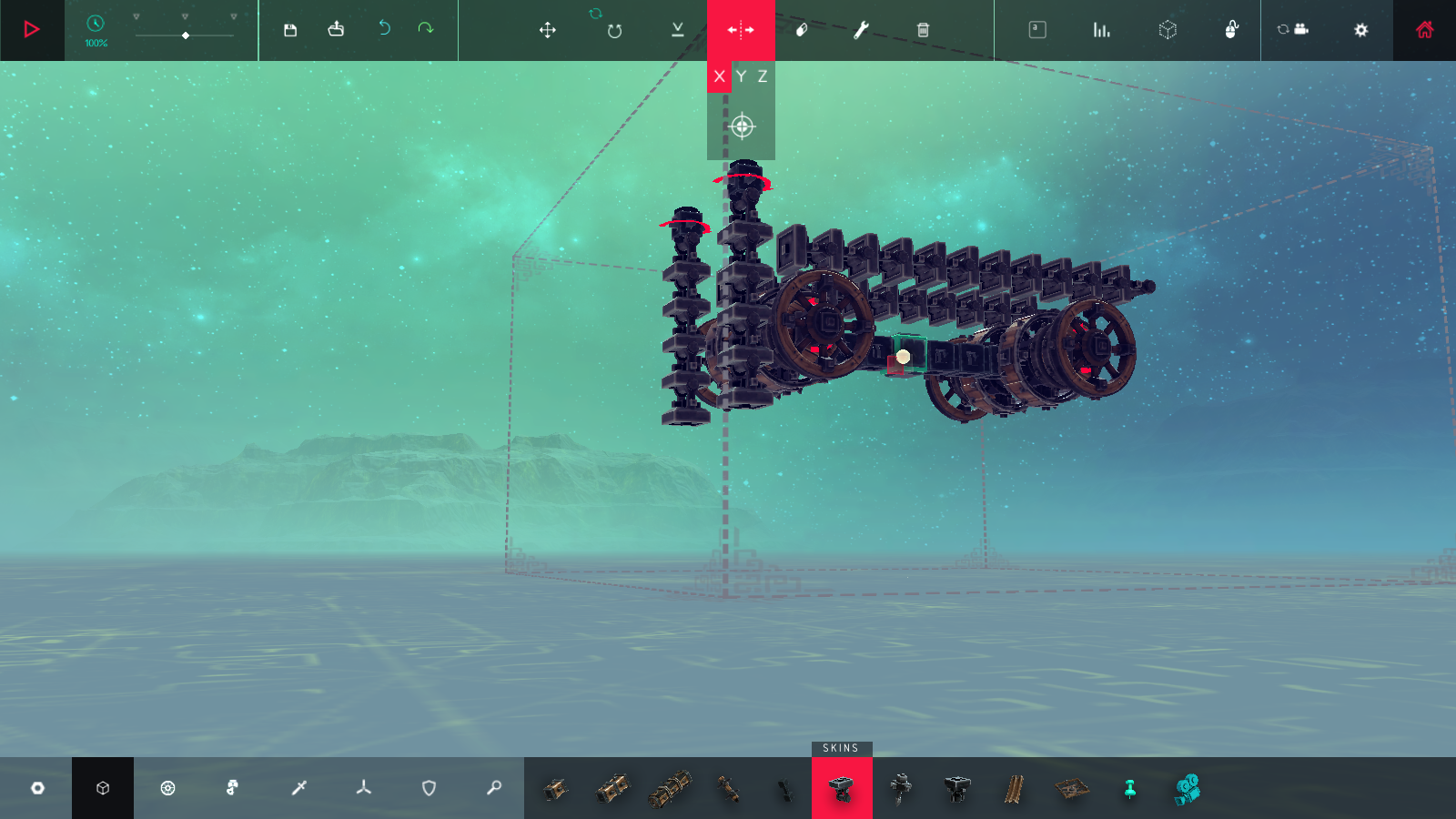Click the selected white node on the machine

(x=903, y=357)
